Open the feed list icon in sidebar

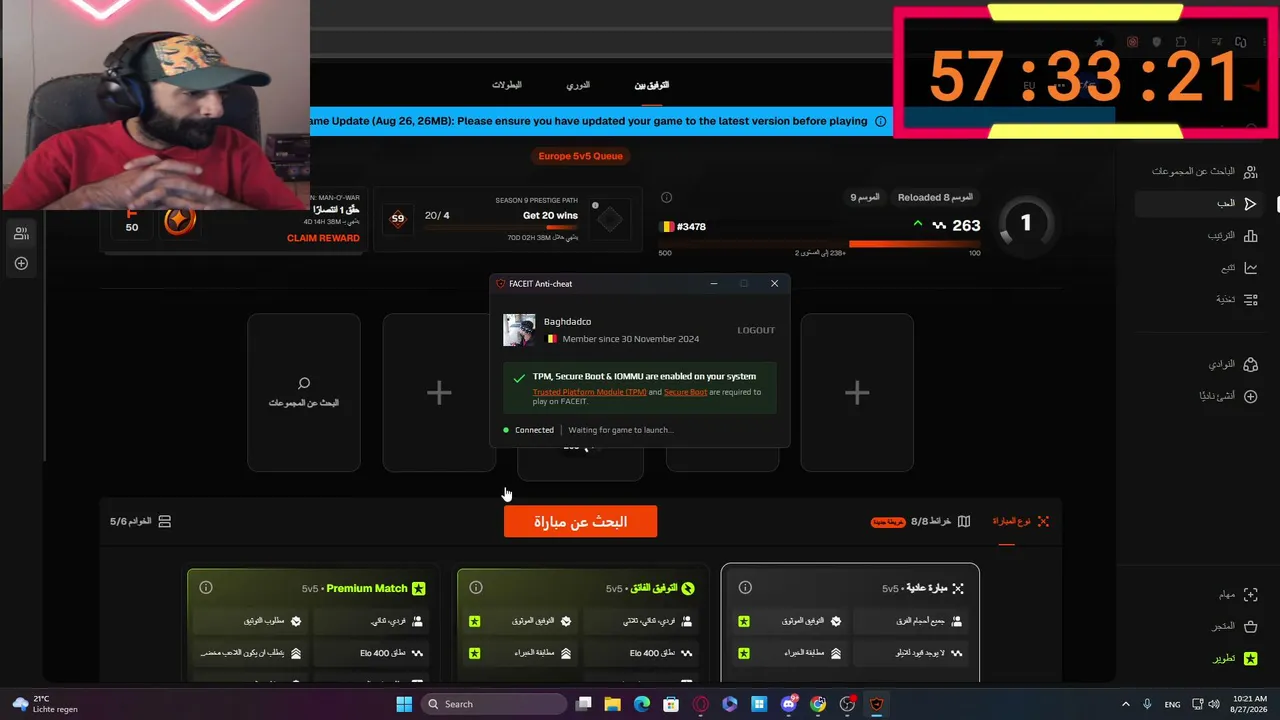[x=1250, y=299]
